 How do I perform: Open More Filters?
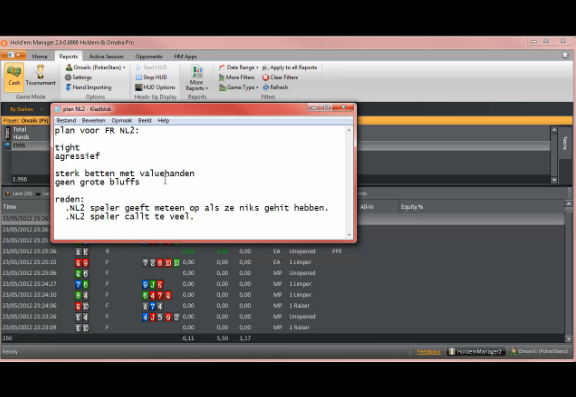click(237, 77)
